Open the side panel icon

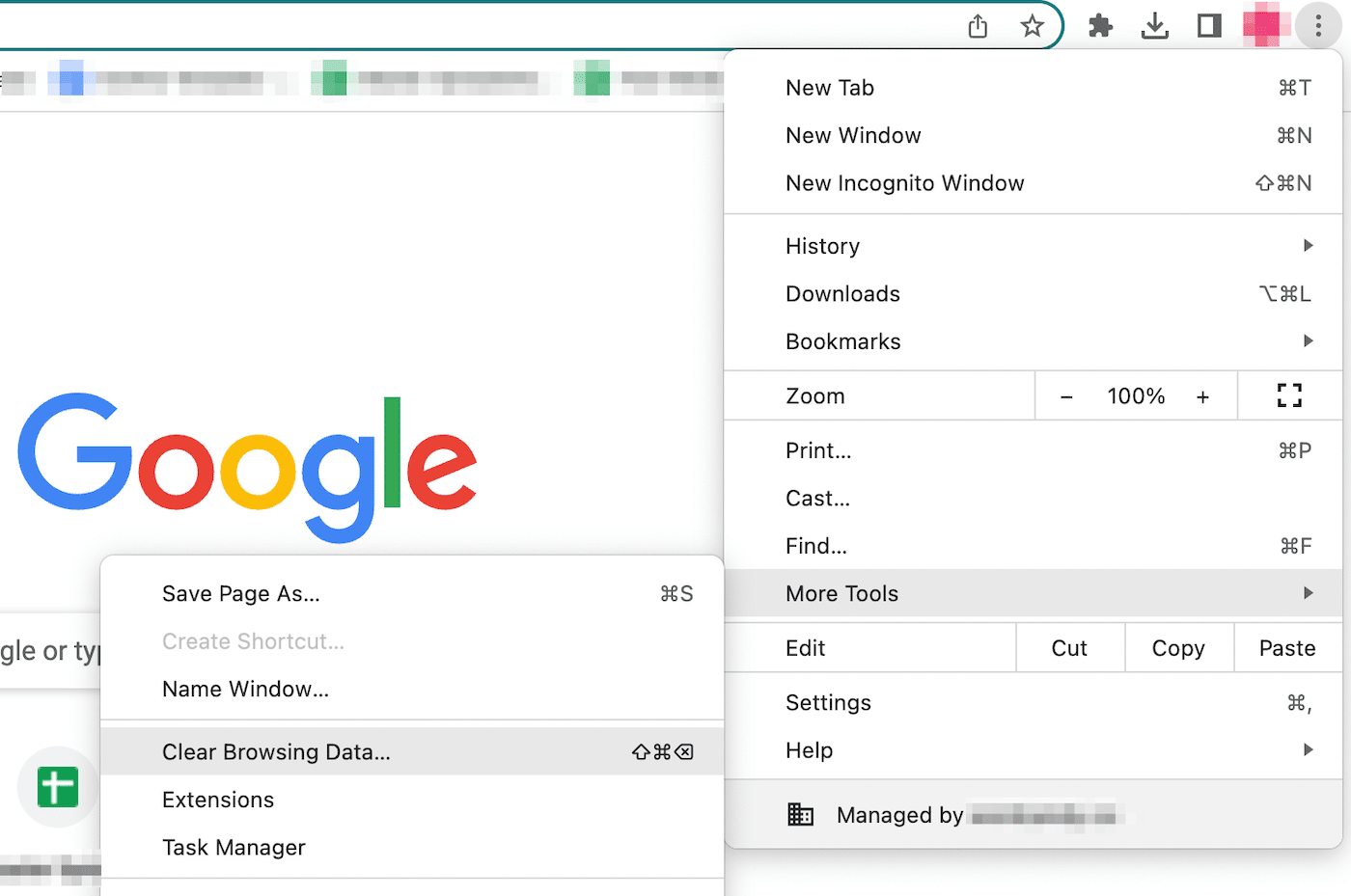click(x=1208, y=26)
